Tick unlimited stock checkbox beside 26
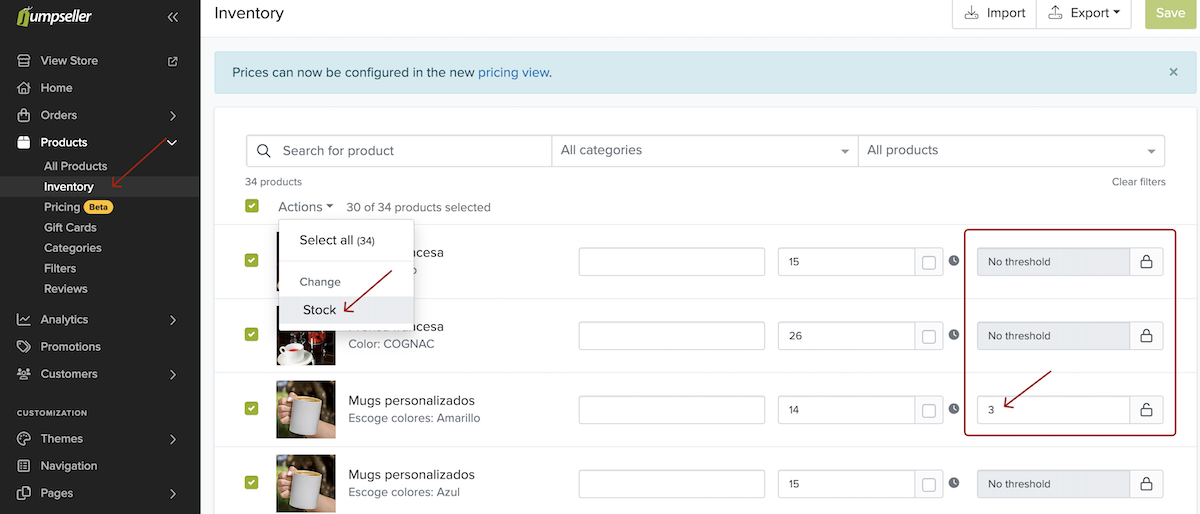 [929, 336]
